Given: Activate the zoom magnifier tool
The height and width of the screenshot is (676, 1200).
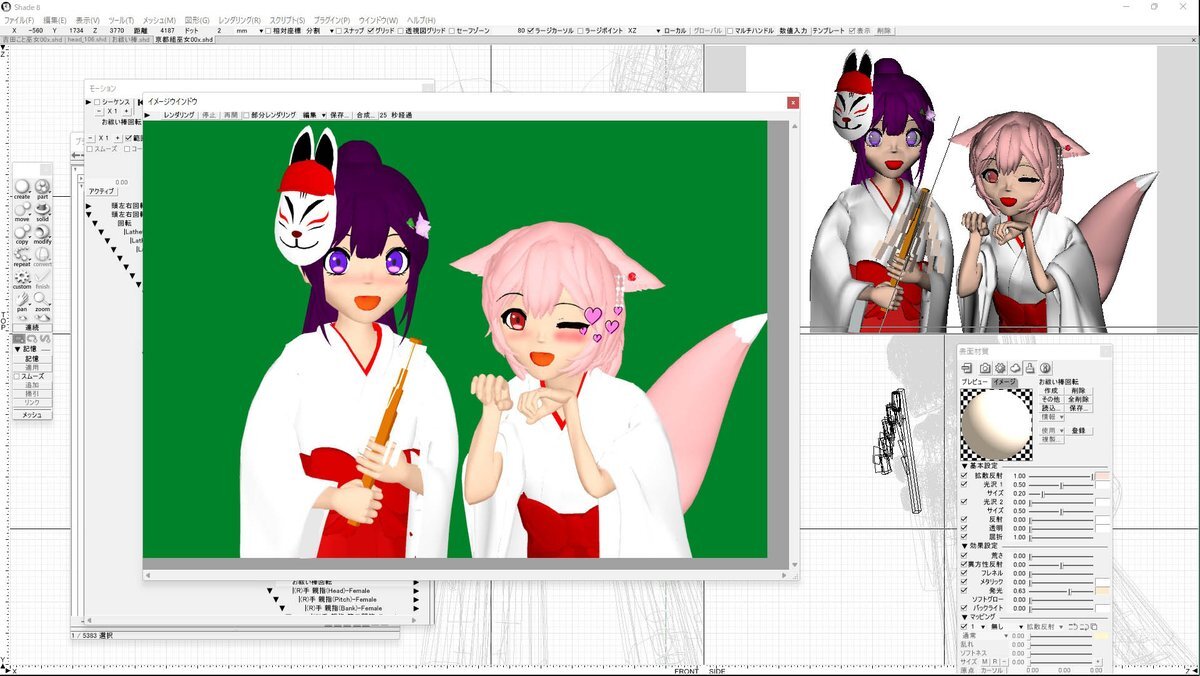Looking at the screenshot, I should (x=42, y=300).
